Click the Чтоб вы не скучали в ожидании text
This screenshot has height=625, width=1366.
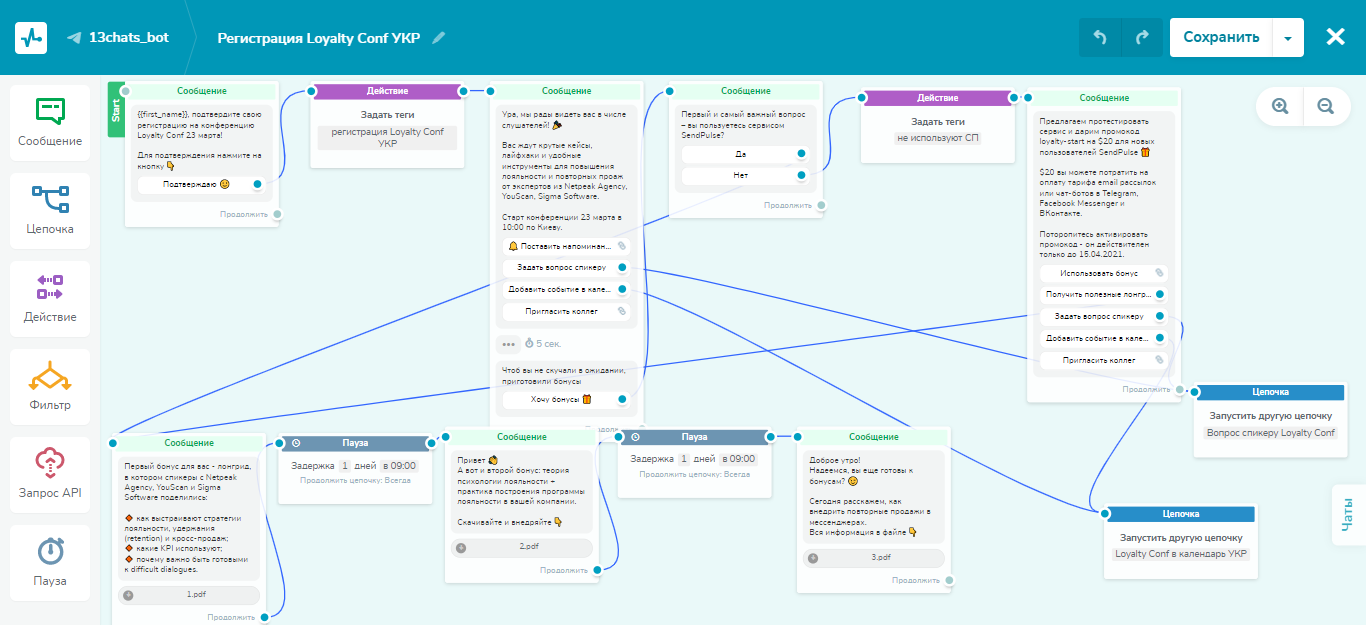click(x=563, y=375)
